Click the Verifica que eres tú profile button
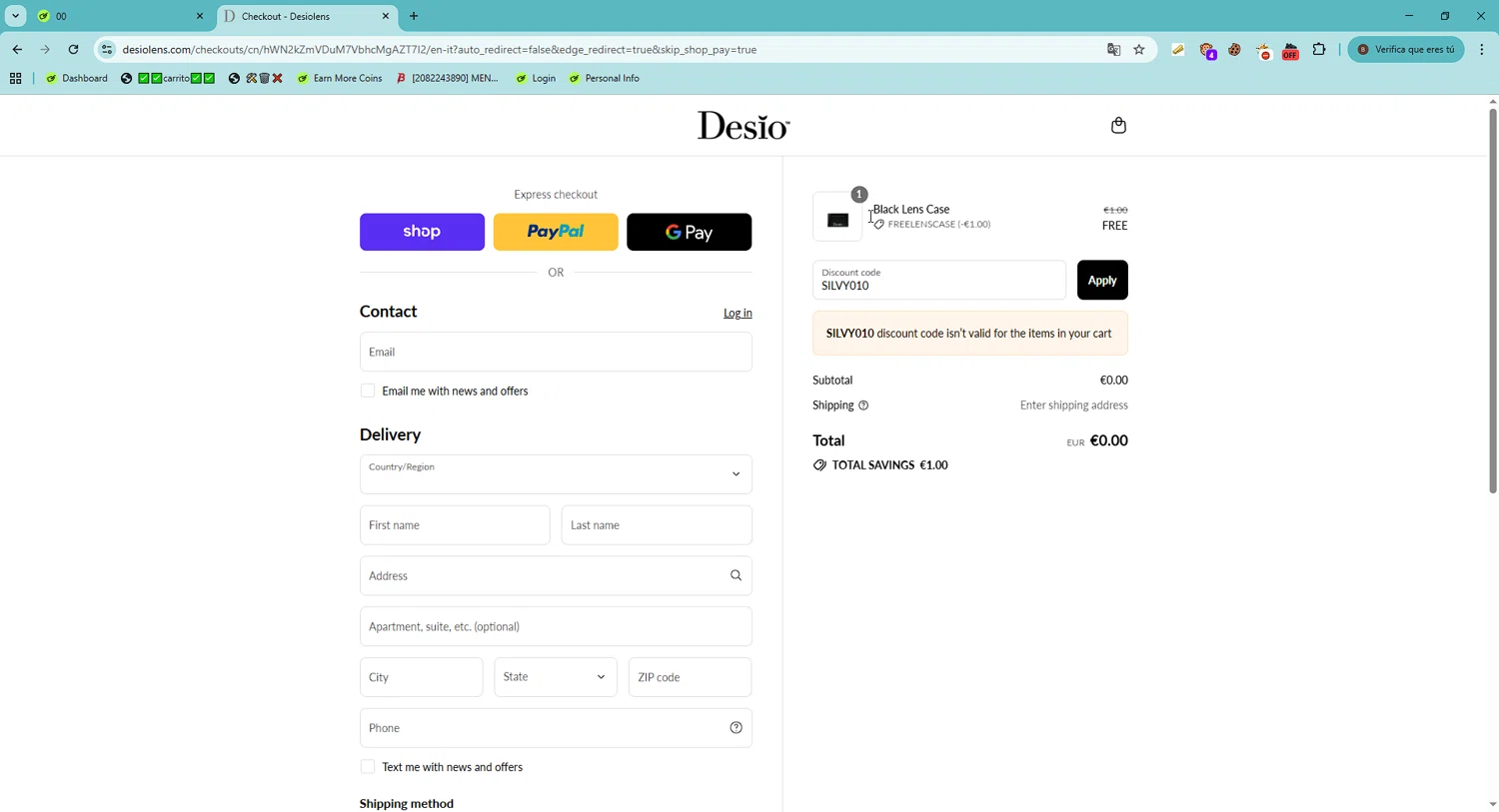The image size is (1499, 812). coord(1406,49)
